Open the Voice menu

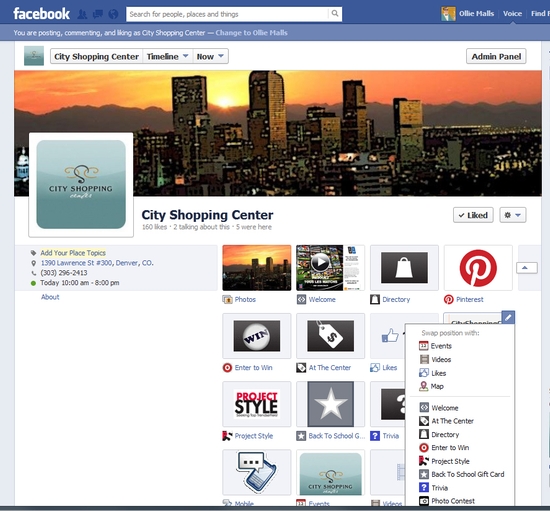point(512,14)
